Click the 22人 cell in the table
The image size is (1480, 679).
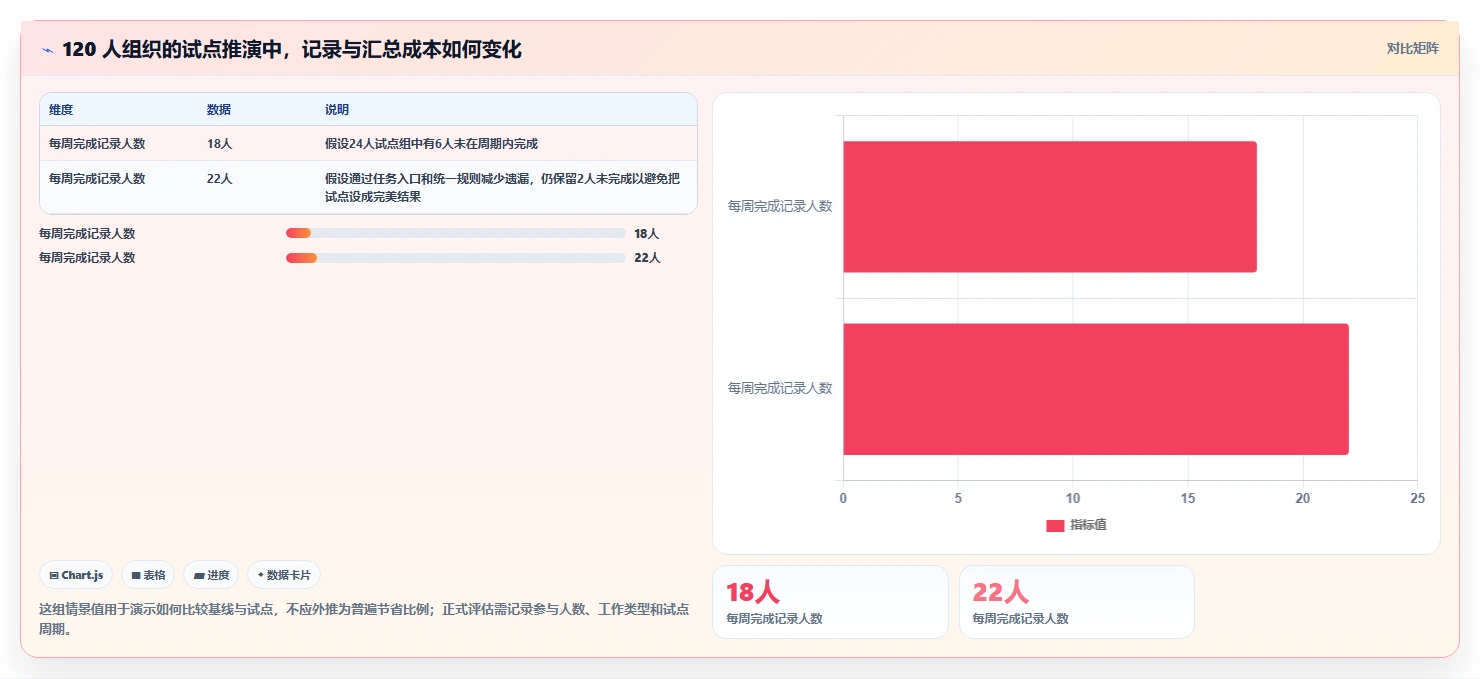point(219,179)
